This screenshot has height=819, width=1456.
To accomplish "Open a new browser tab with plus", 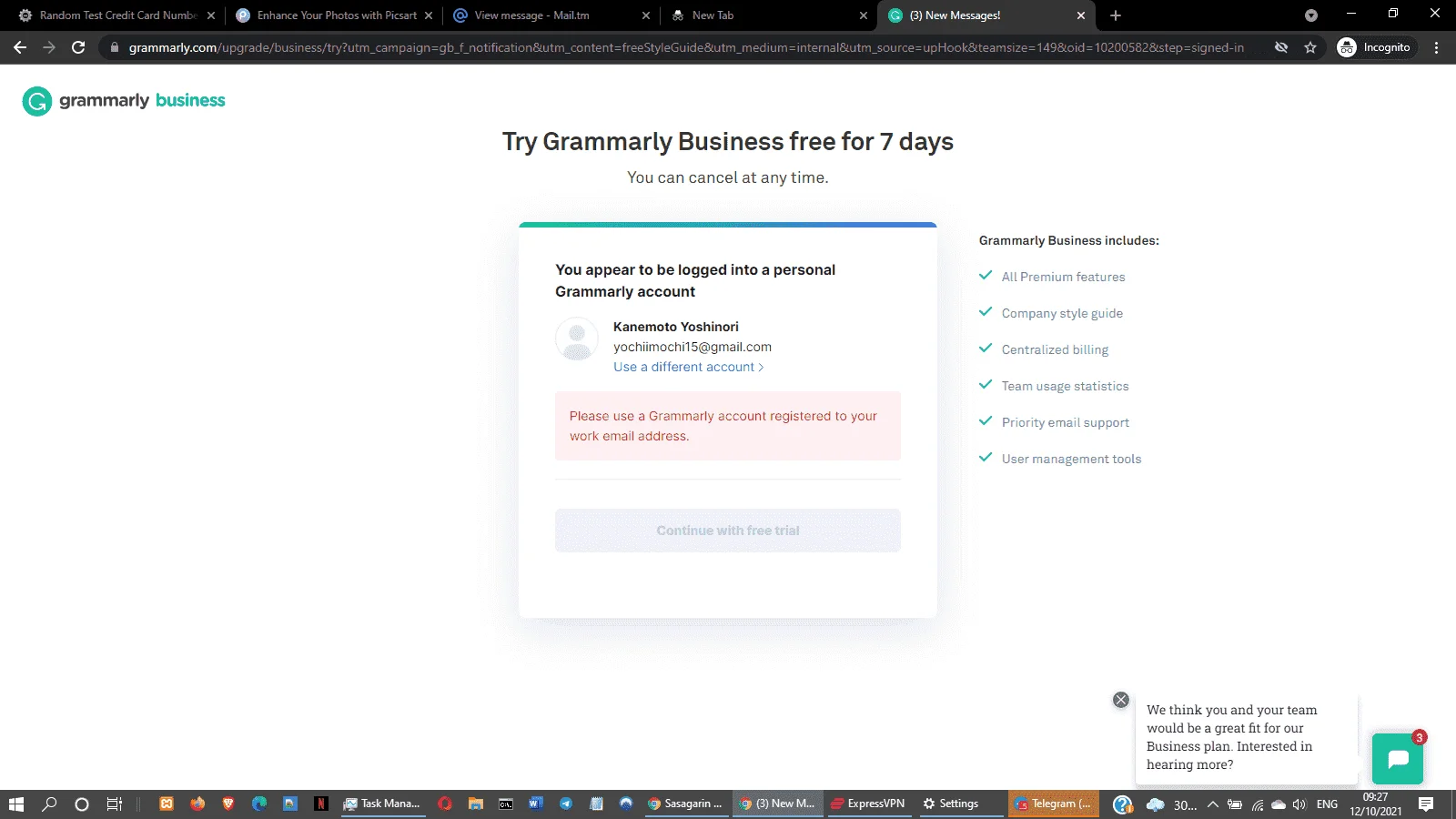I will [x=1116, y=15].
